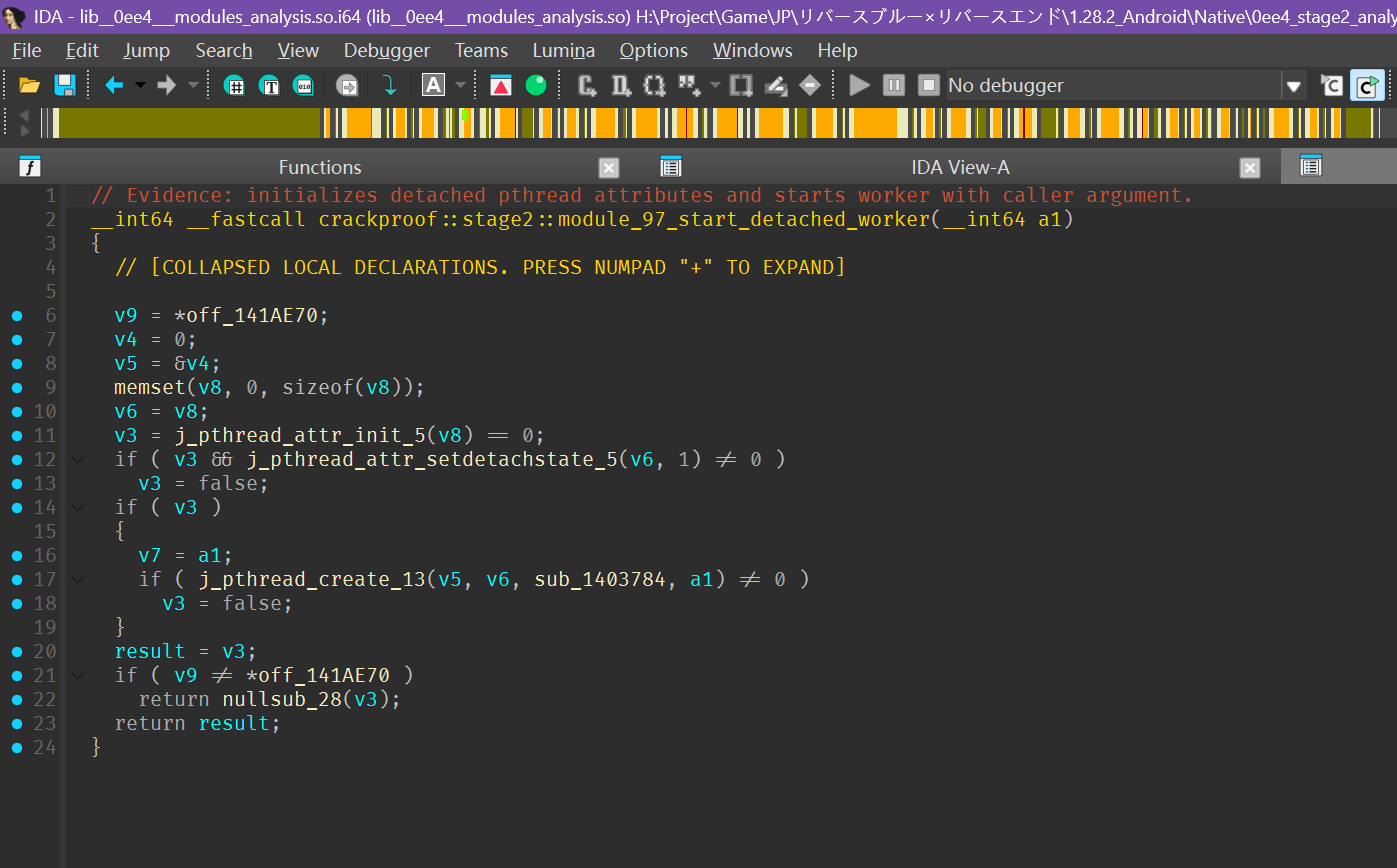This screenshot has height=868, width=1397.
Task: Toggle the breakpoint dot on line 13
Action: 17,483
